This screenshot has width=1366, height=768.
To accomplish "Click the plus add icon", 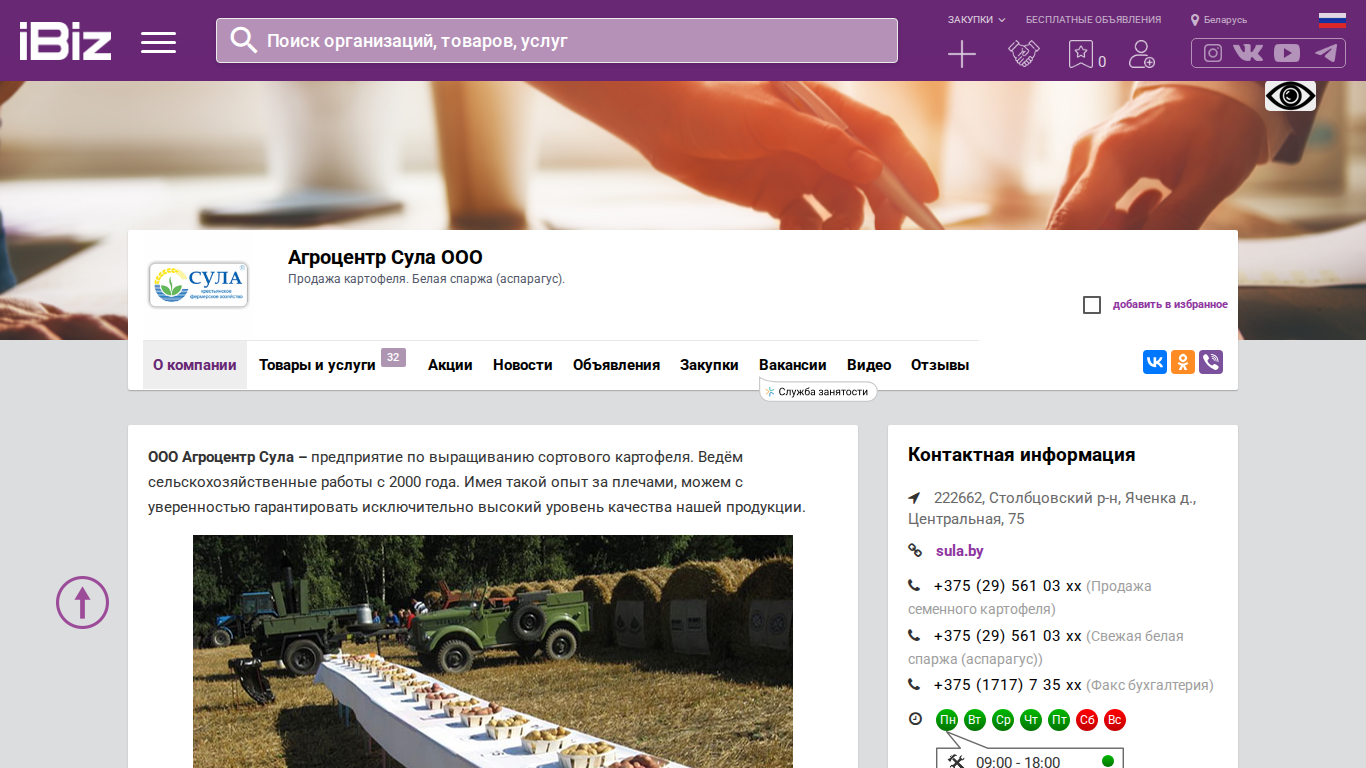I will point(961,54).
